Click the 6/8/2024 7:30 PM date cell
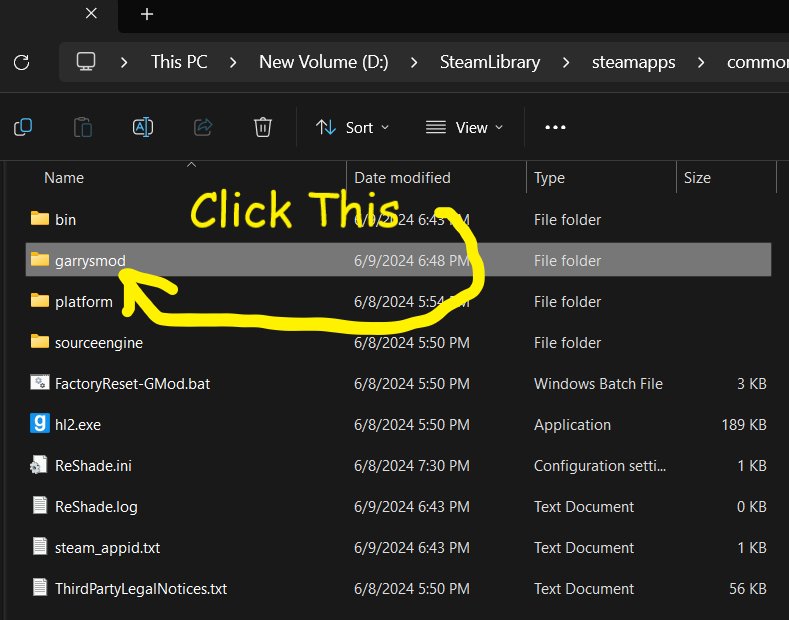Image resolution: width=789 pixels, height=620 pixels. 412,466
